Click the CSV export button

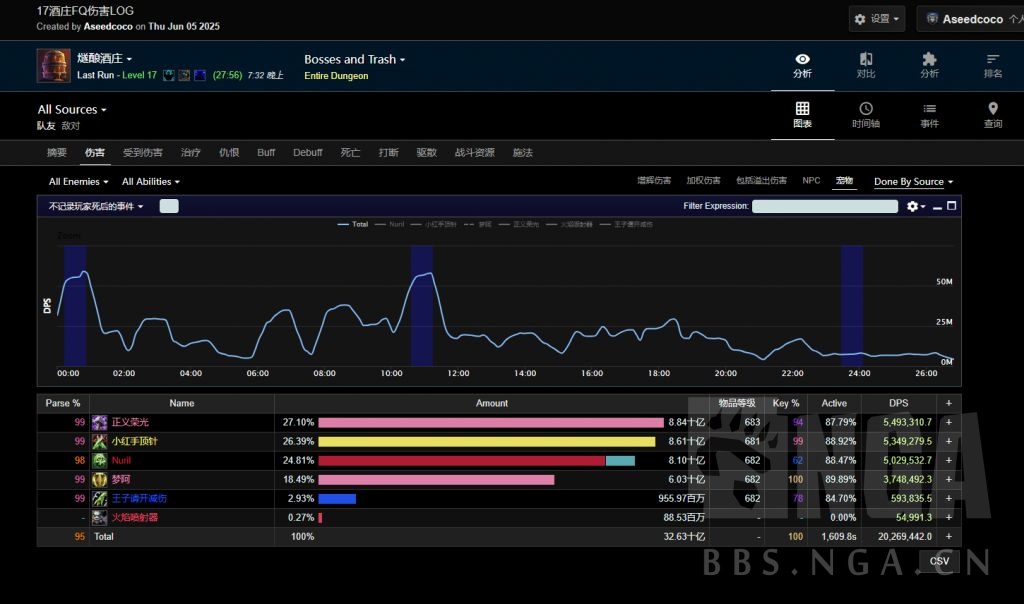click(x=939, y=561)
